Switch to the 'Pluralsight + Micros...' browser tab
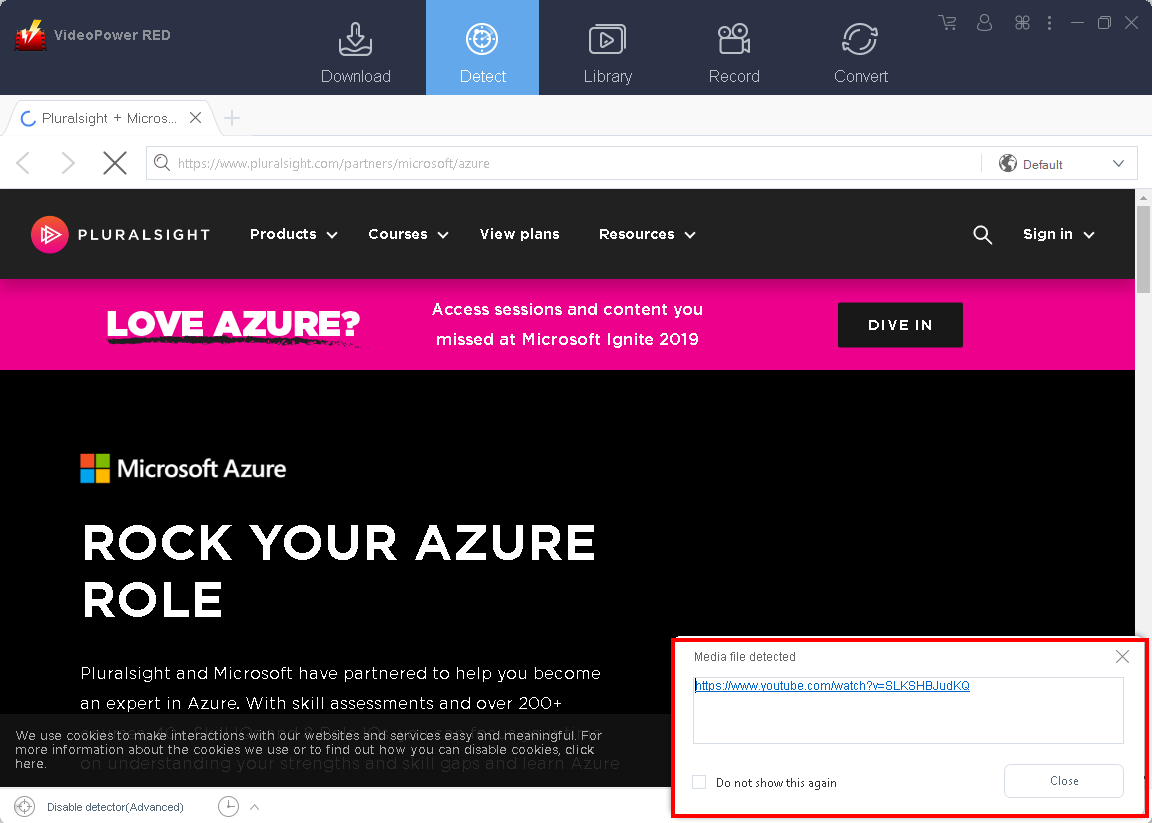Viewport: 1152px width, 823px height. (105, 117)
